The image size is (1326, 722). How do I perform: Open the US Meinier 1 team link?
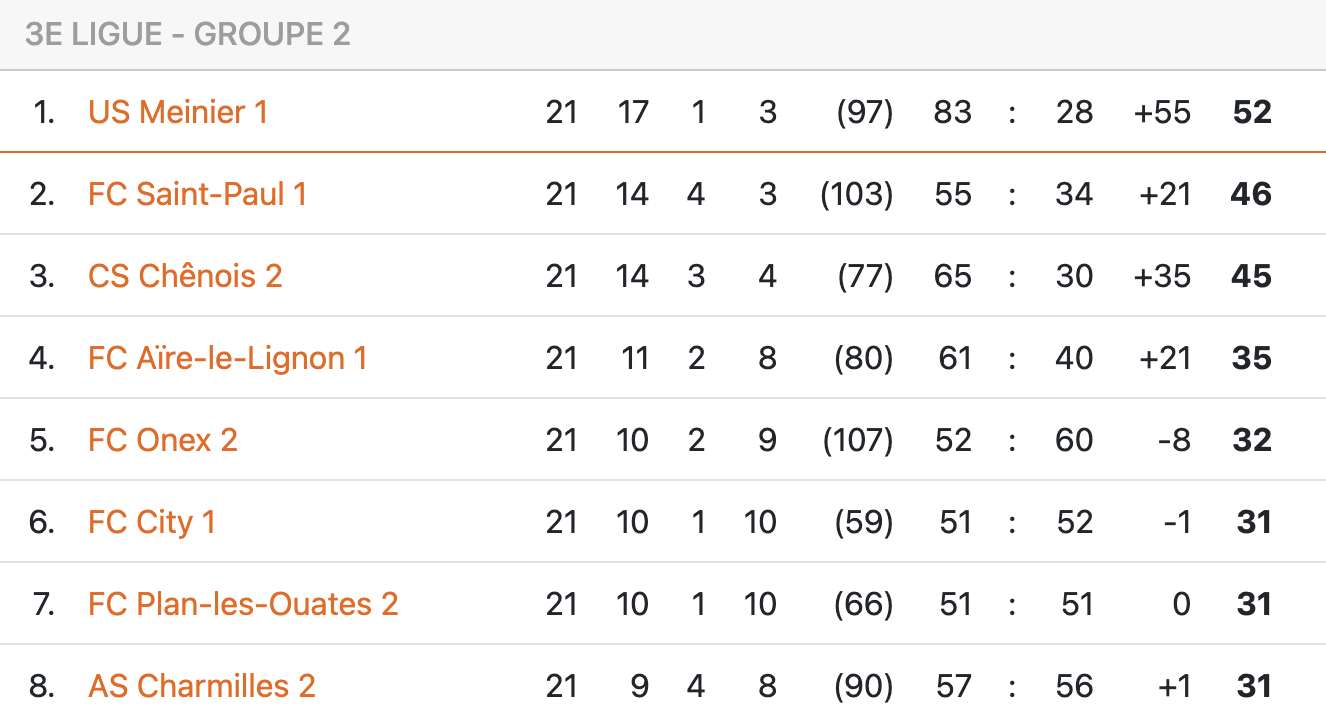pyautogui.click(x=178, y=111)
